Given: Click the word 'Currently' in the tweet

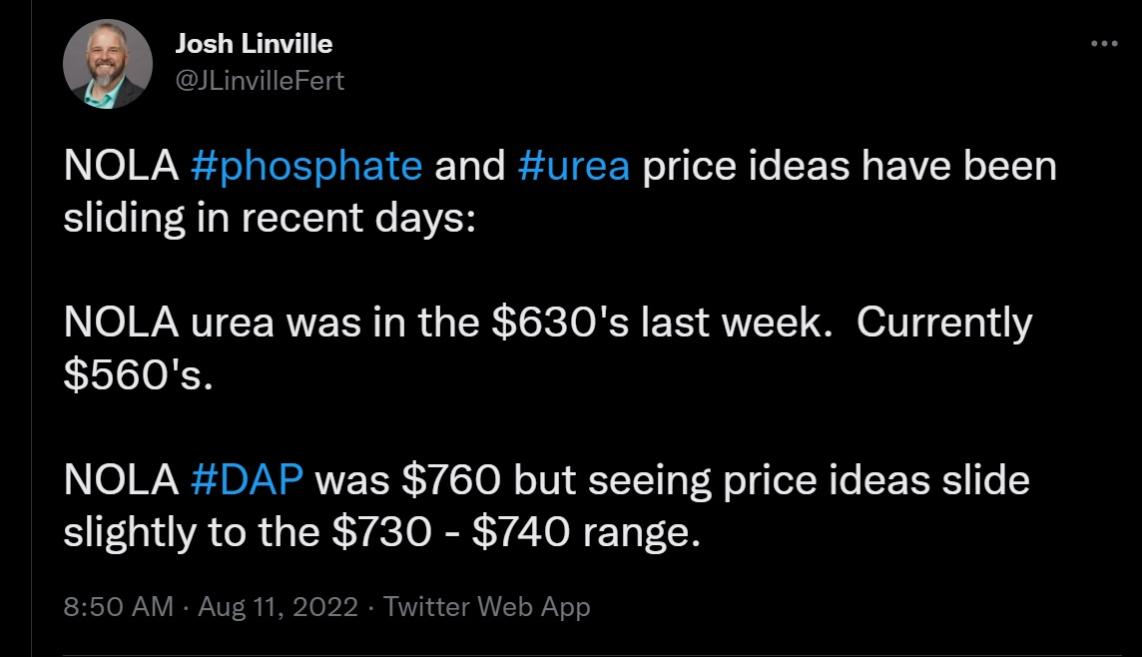Looking at the screenshot, I should (944, 323).
